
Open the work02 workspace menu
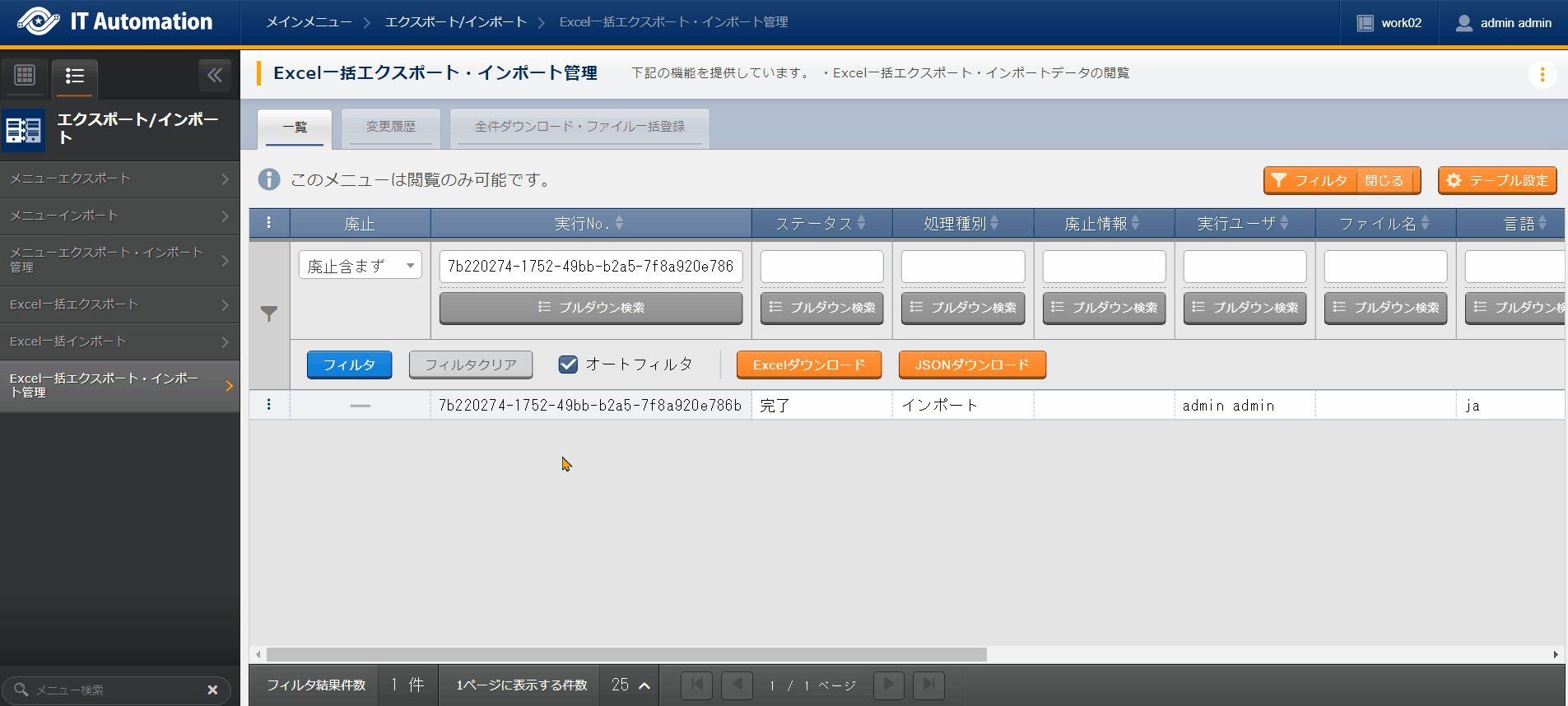coord(1389,23)
